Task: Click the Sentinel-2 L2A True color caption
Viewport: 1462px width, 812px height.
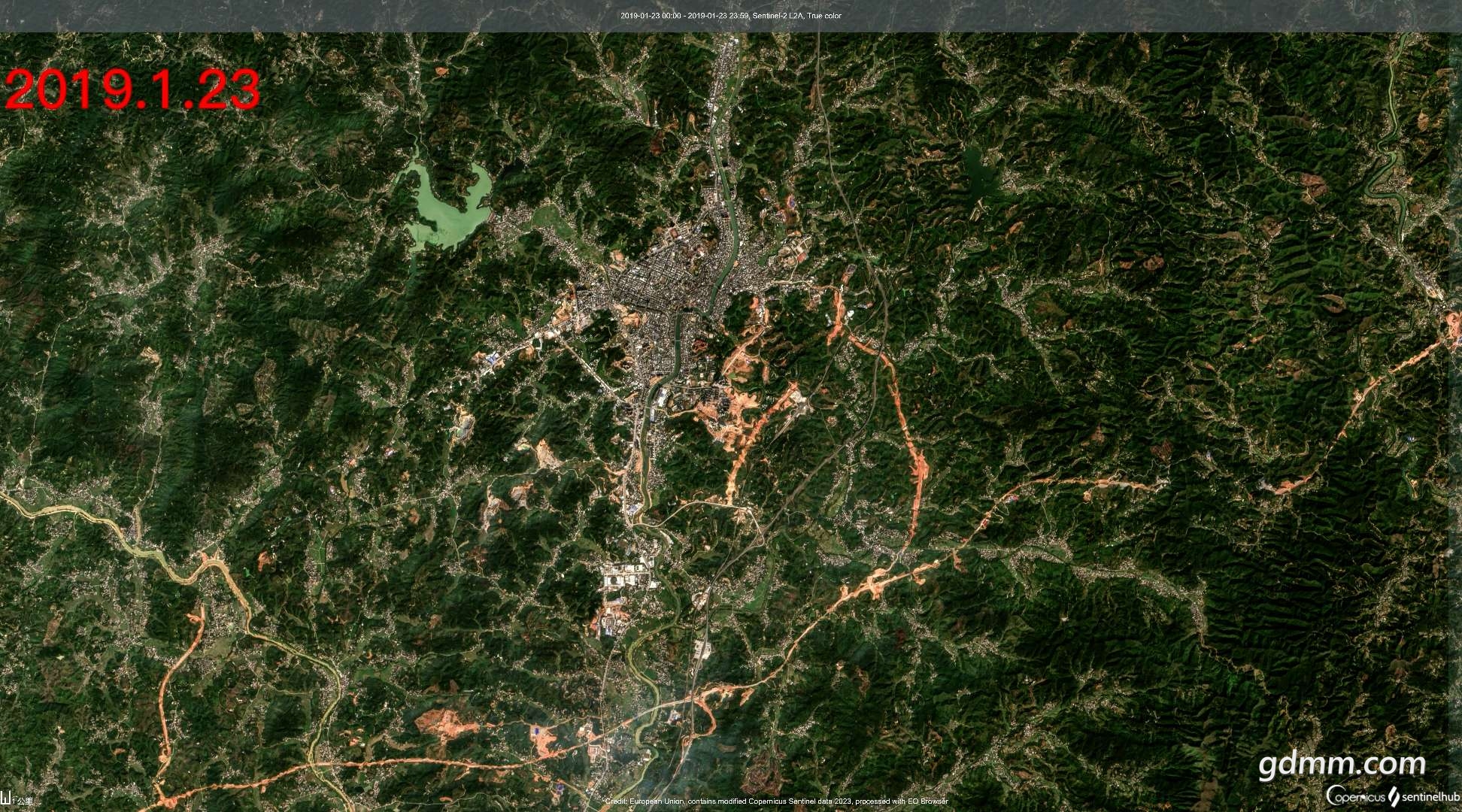Action: 798,16
